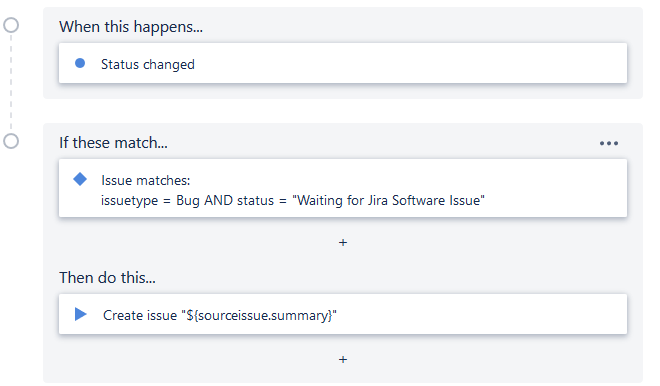Viewport: 660px width, 386px height.
Task: Open the Issue matches condition card
Action: point(343,188)
